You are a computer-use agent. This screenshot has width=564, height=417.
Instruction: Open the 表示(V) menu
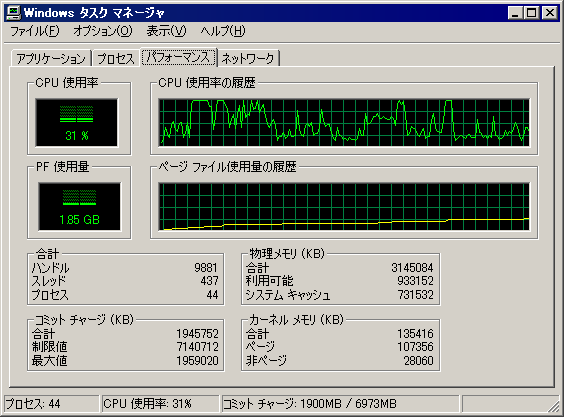click(x=166, y=31)
